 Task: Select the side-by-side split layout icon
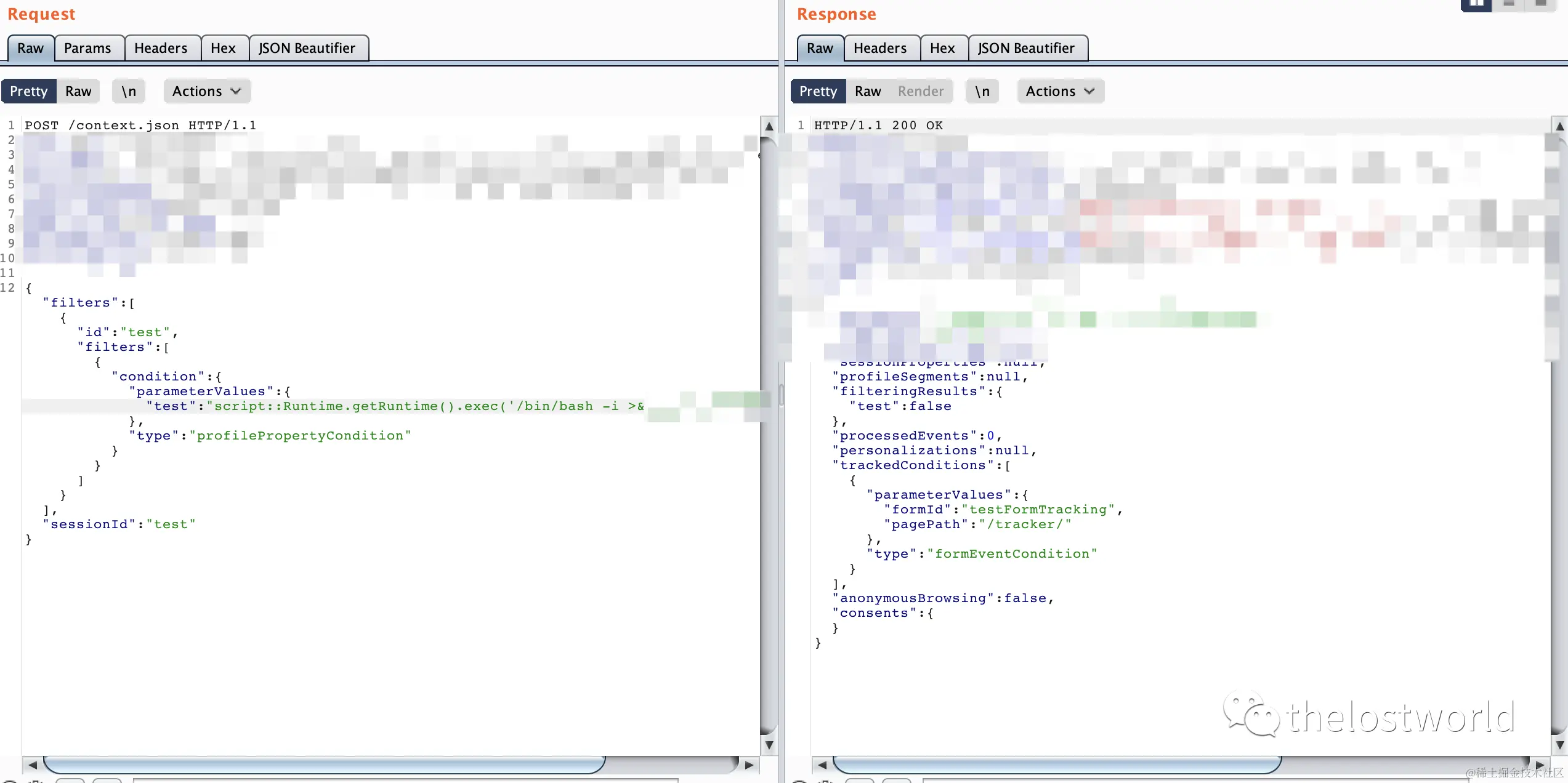(1476, 4)
